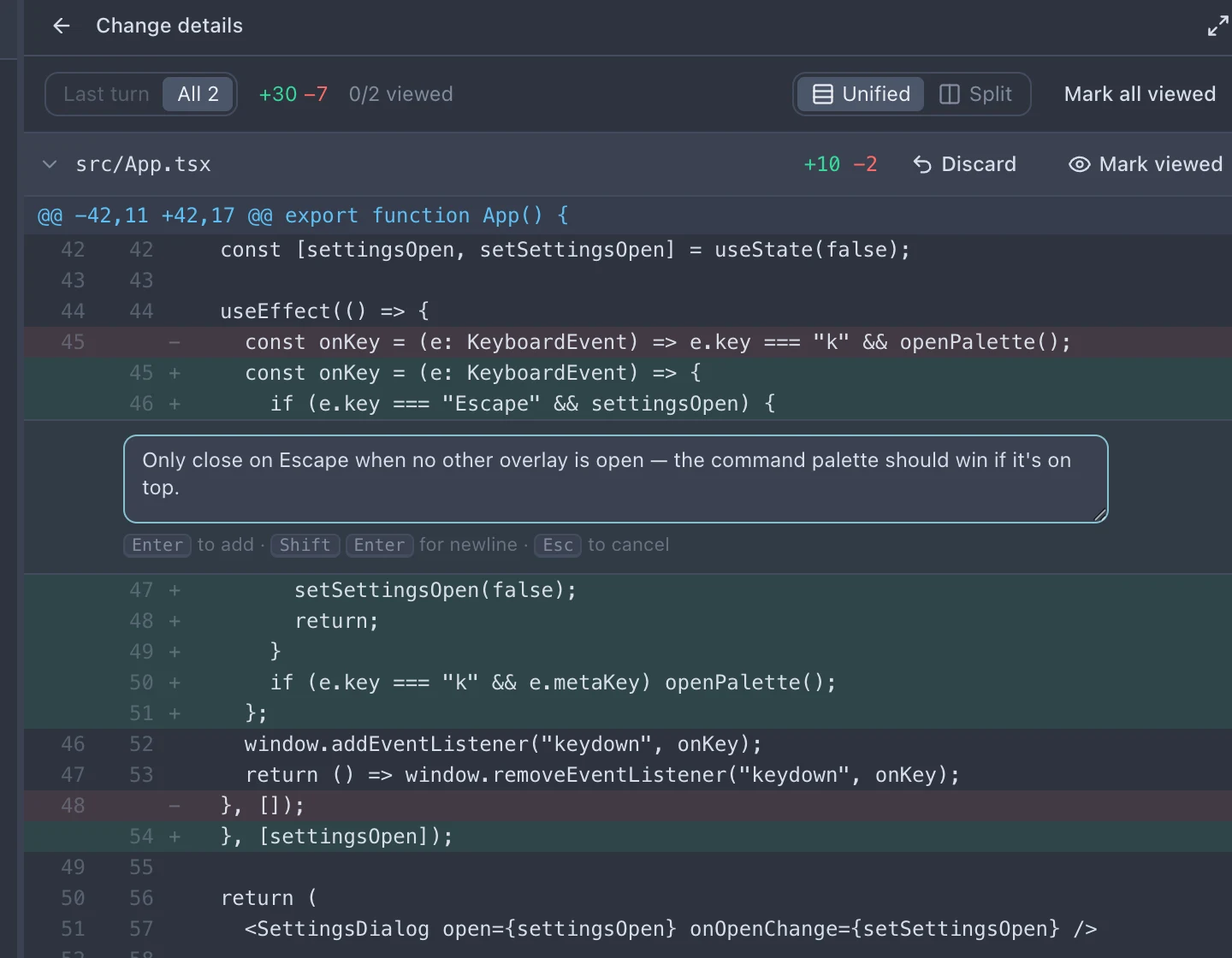Click line 42 useState(false) declaration
This screenshot has height=958, width=1232.
(628, 250)
